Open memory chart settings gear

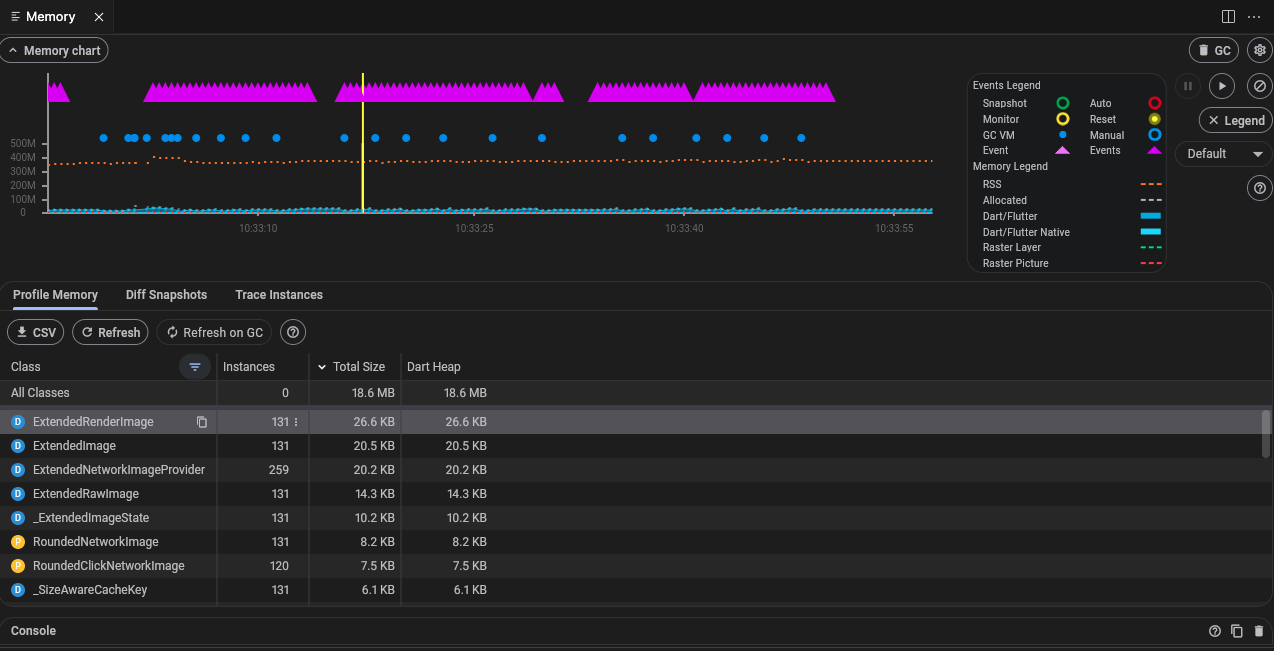[1259, 51]
